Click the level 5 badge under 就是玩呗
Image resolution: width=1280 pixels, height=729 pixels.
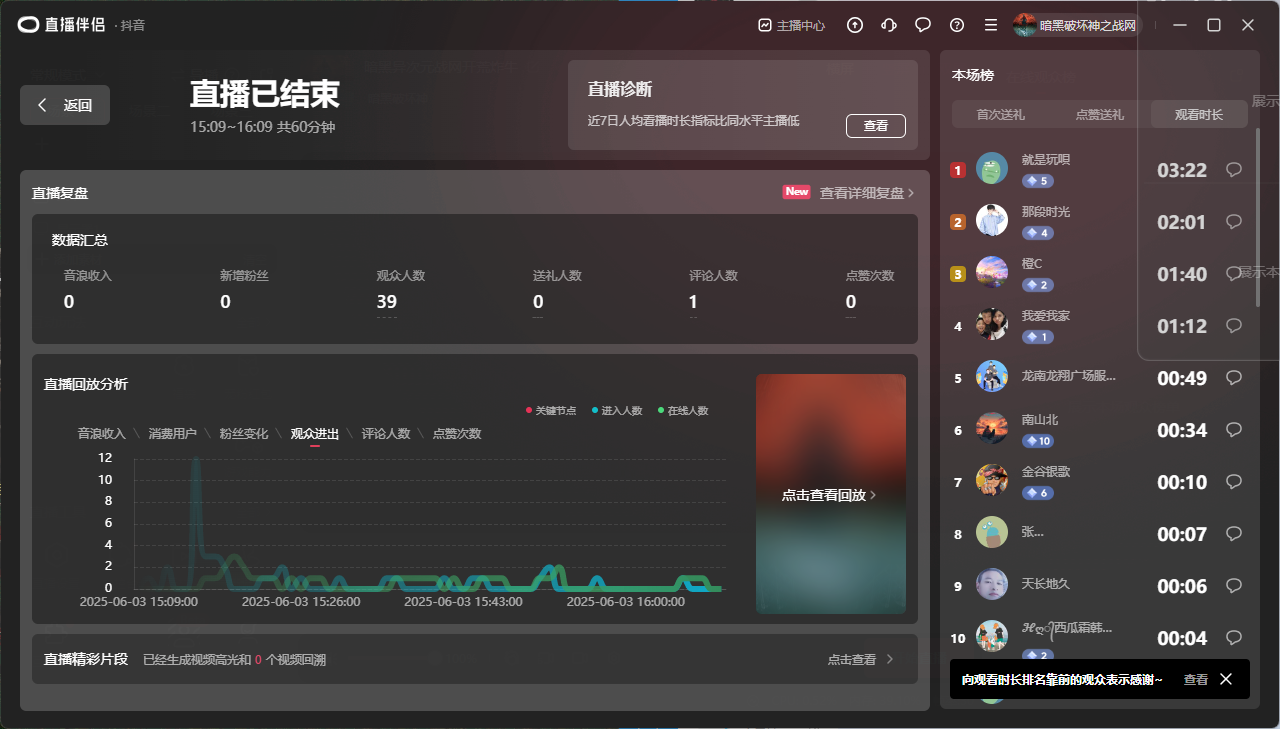coord(1037,181)
